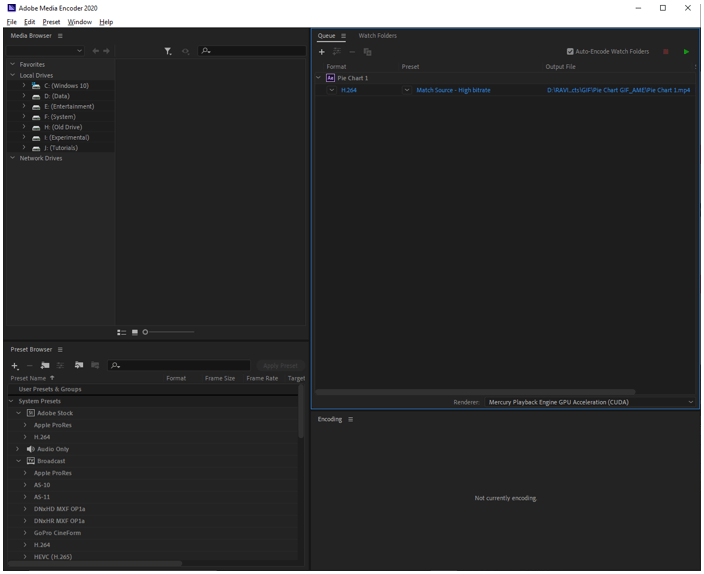The height and width of the screenshot is (574, 704).
Task: Click the Queue duplicate icon
Action: coord(367,52)
